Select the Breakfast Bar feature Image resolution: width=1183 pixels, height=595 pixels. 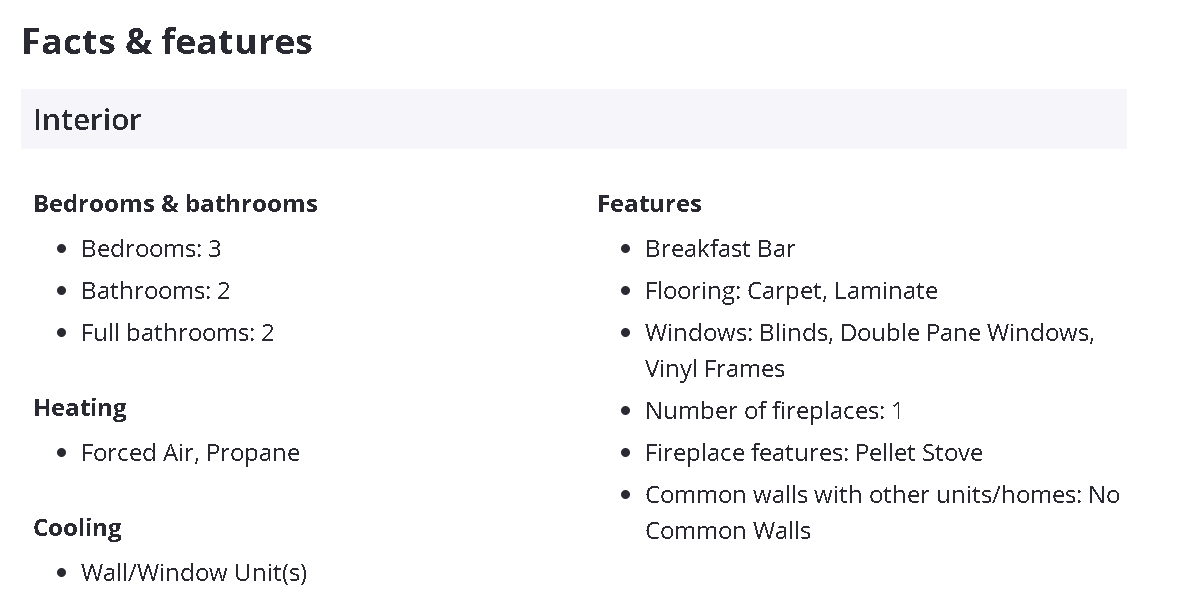pos(720,249)
